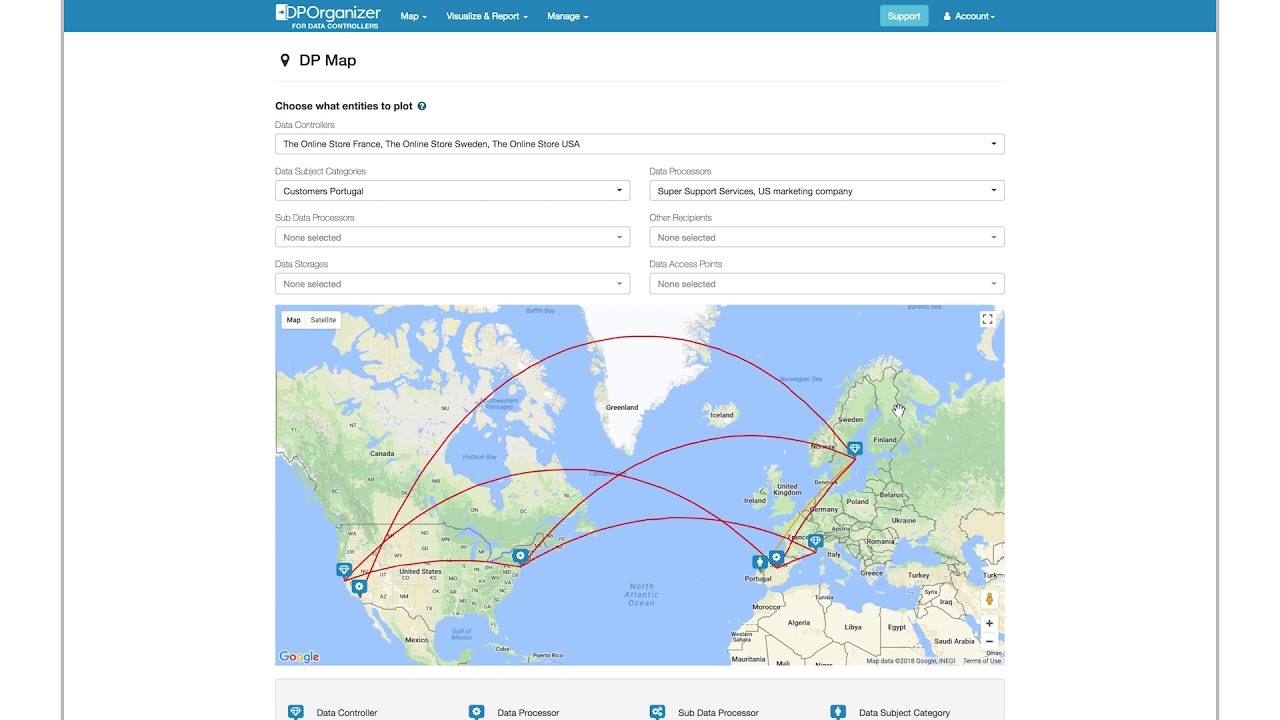This screenshot has width=1280, height=720.
Task: Click the location pin icon beside DP Map
Action: coord(284,60)
